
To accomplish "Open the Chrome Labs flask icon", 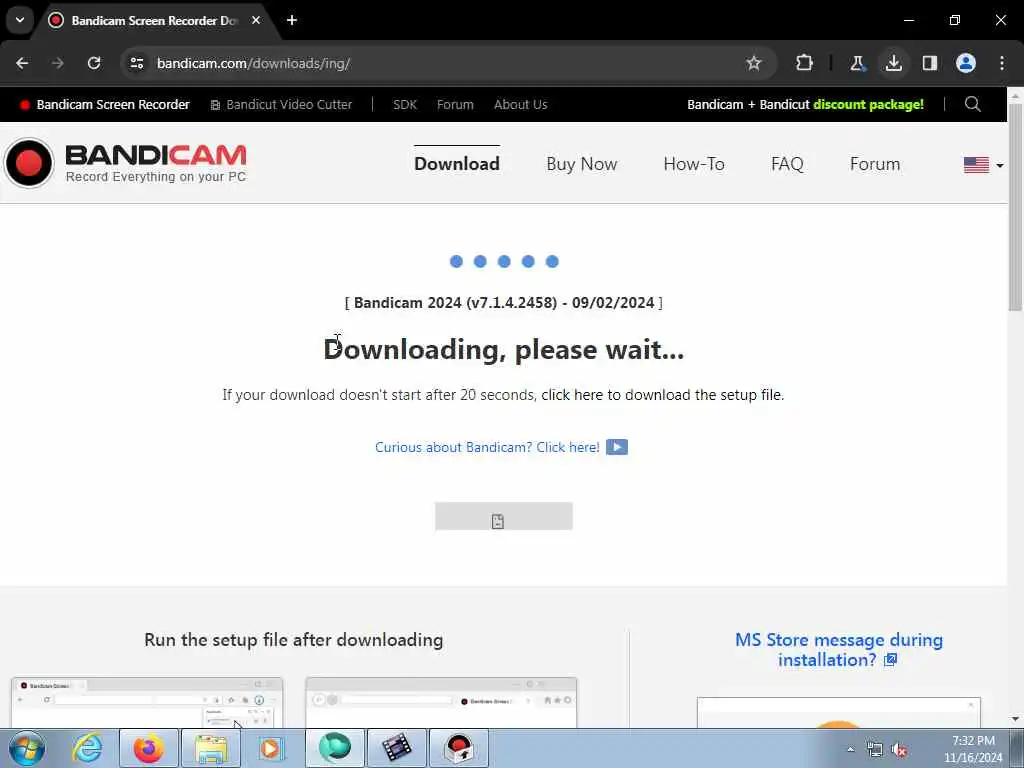I will (x=857, y=63).
